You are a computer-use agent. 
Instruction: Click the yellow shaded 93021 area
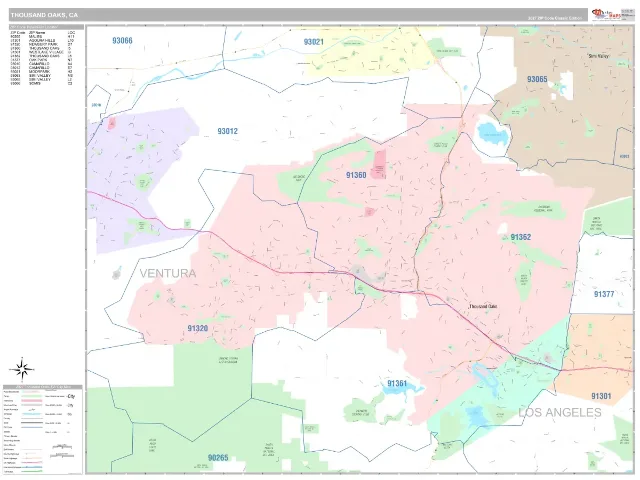tap(369, 53)
